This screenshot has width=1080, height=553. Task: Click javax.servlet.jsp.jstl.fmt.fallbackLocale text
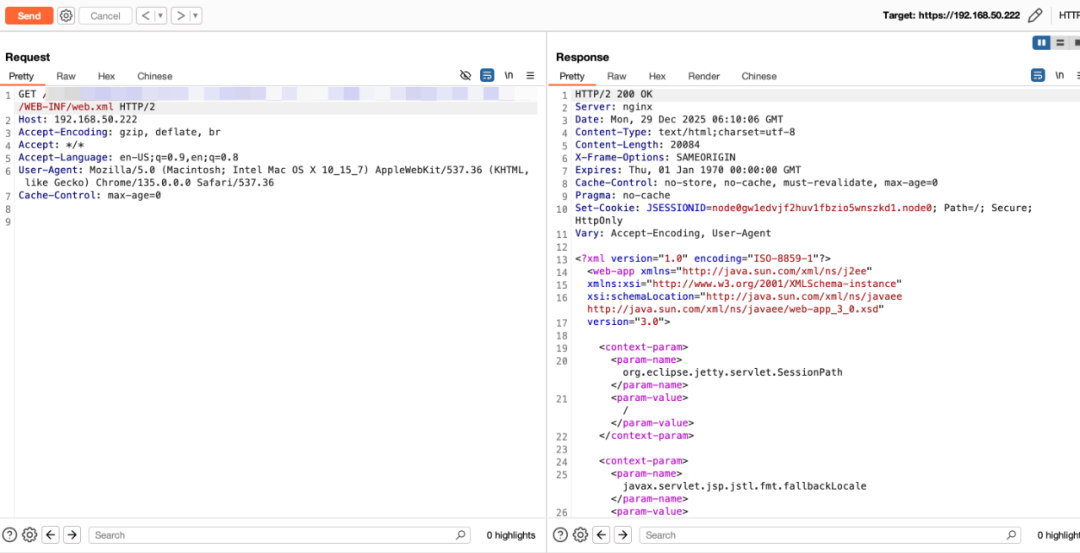click(744, 486)
